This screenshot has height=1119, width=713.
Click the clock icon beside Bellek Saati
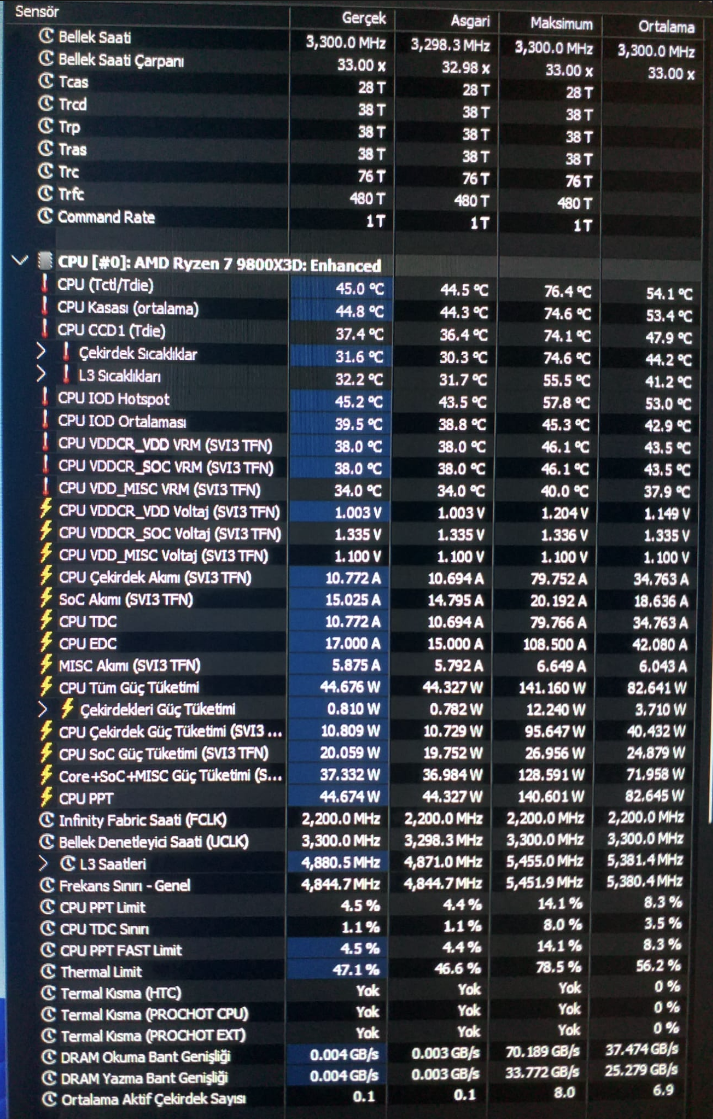coord(46,36)
